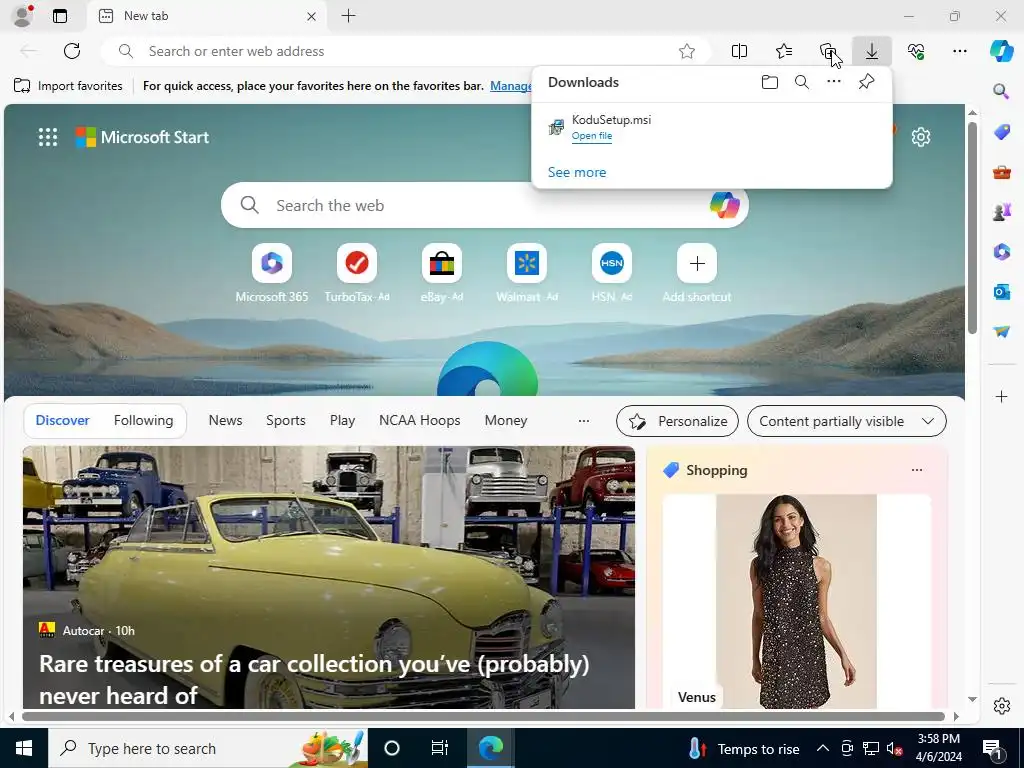Open a new tab with plus button
This screenshot has width=1024, height=768.
click(349, 16)
